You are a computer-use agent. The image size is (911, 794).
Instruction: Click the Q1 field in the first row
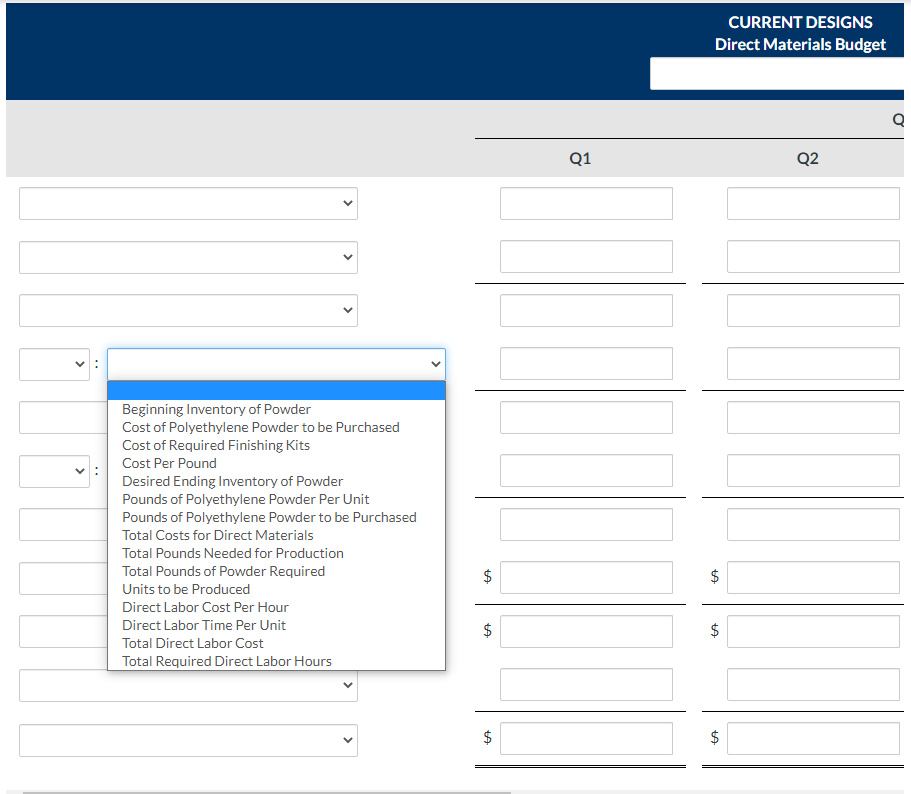pos(586,203)
